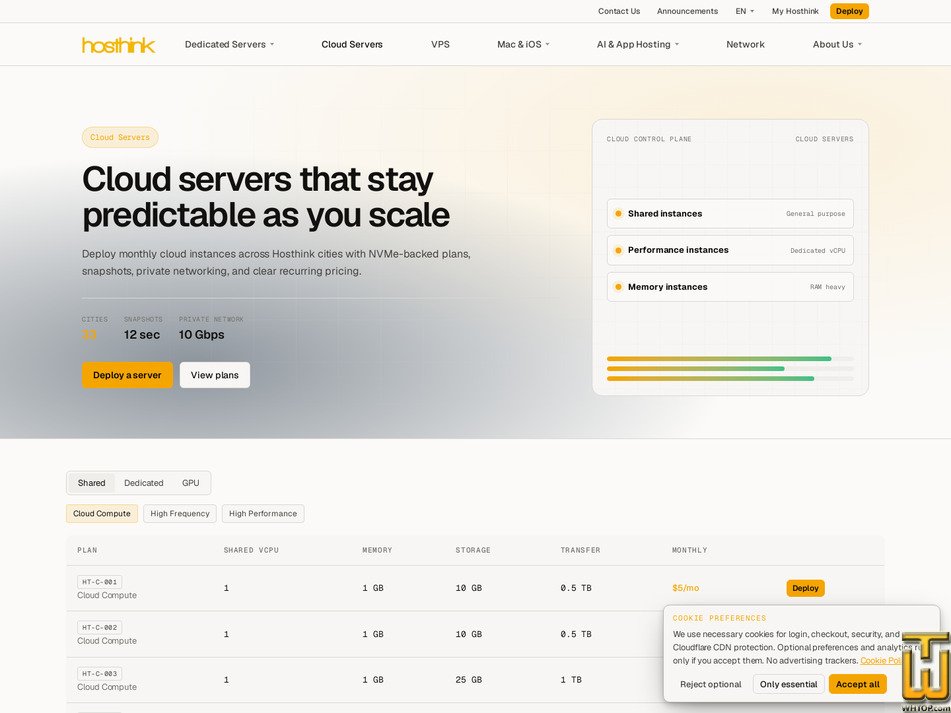This screenshot has height=713, width=951.
Task: Click the HT-C-002 plan code
Action: [x=99, y=628]
